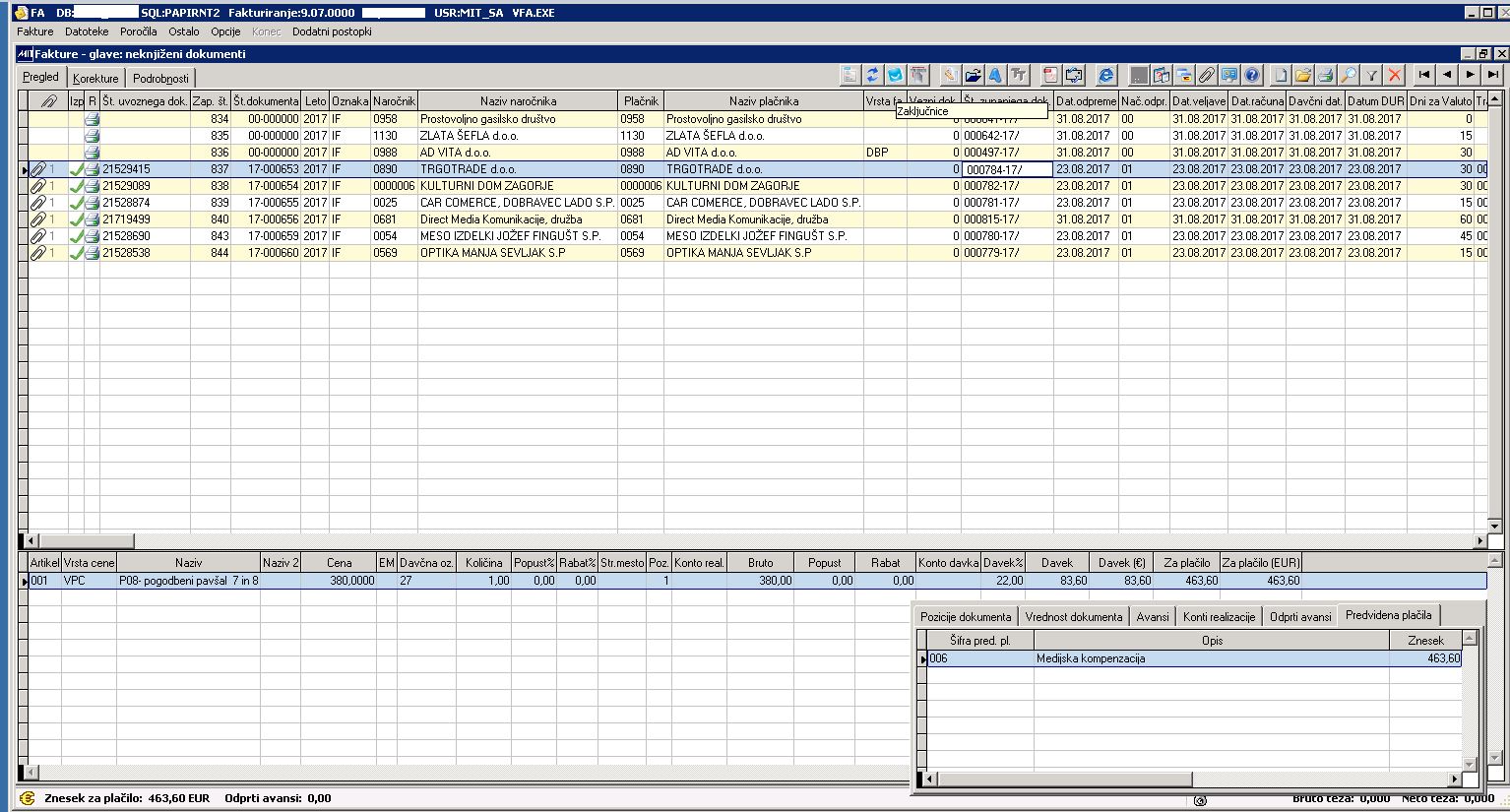Viewport: 1510px width, 812px height.
Task: Refresh the invoice list
Action: [872, 74]
